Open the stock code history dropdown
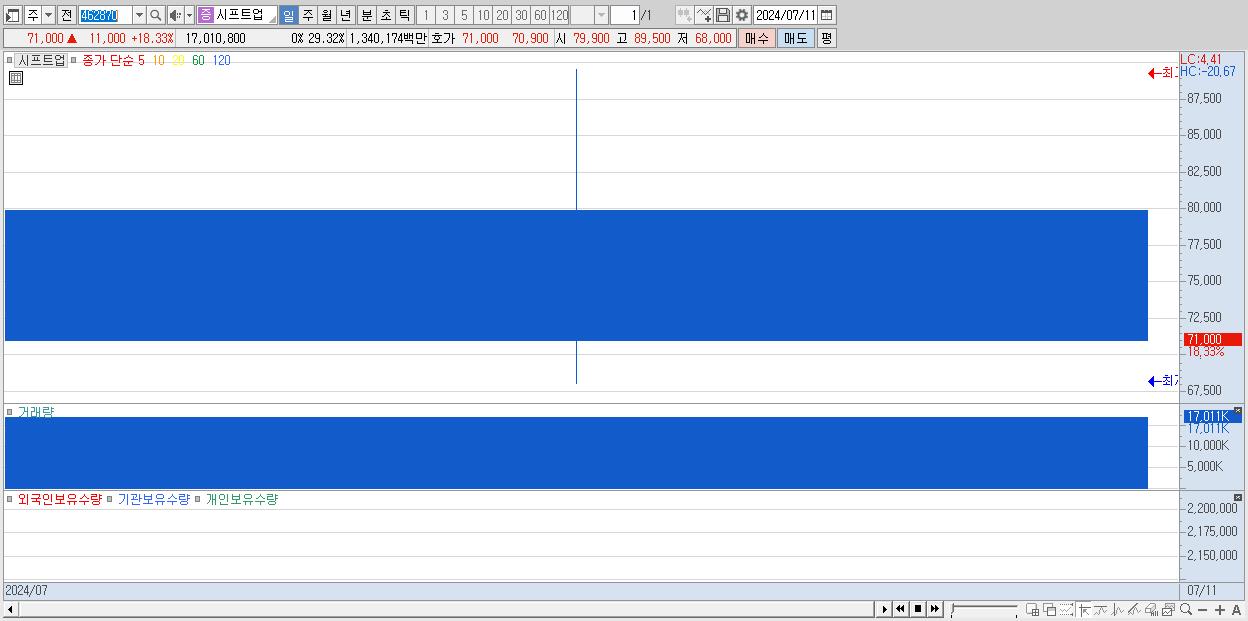This screenshot has width=1248, height=621. (139, 15)
